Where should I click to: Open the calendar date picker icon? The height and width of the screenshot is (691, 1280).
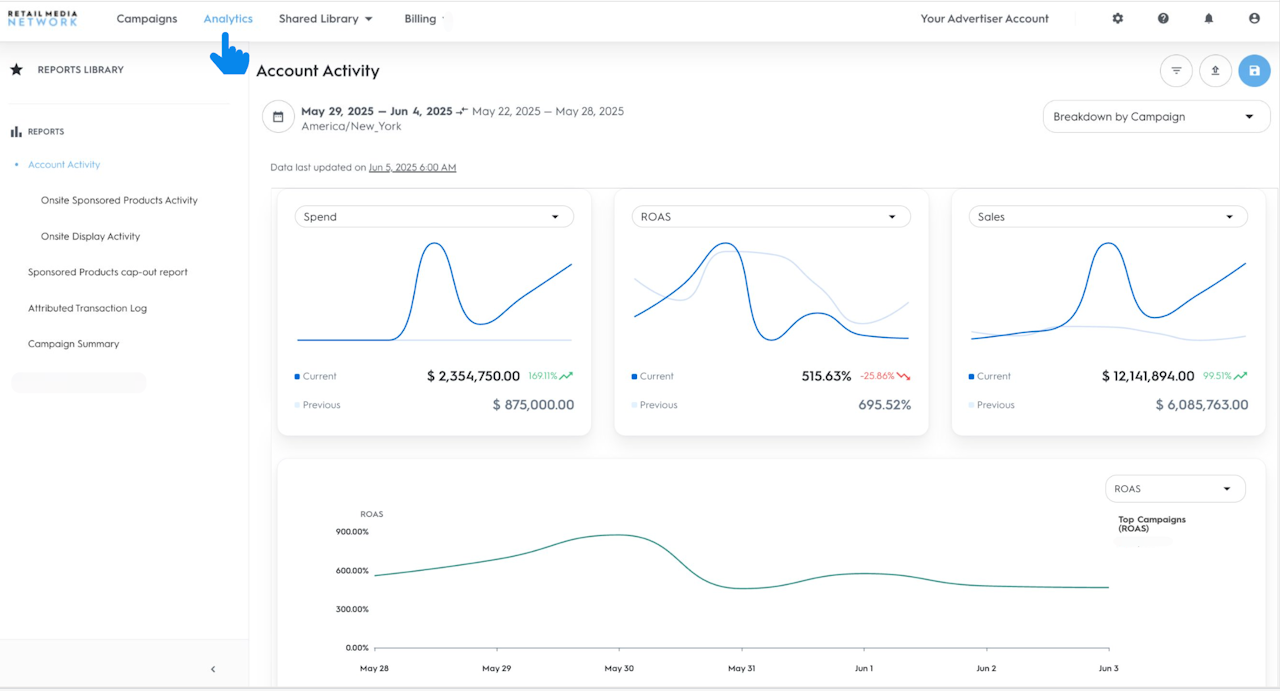pos(278,117)
